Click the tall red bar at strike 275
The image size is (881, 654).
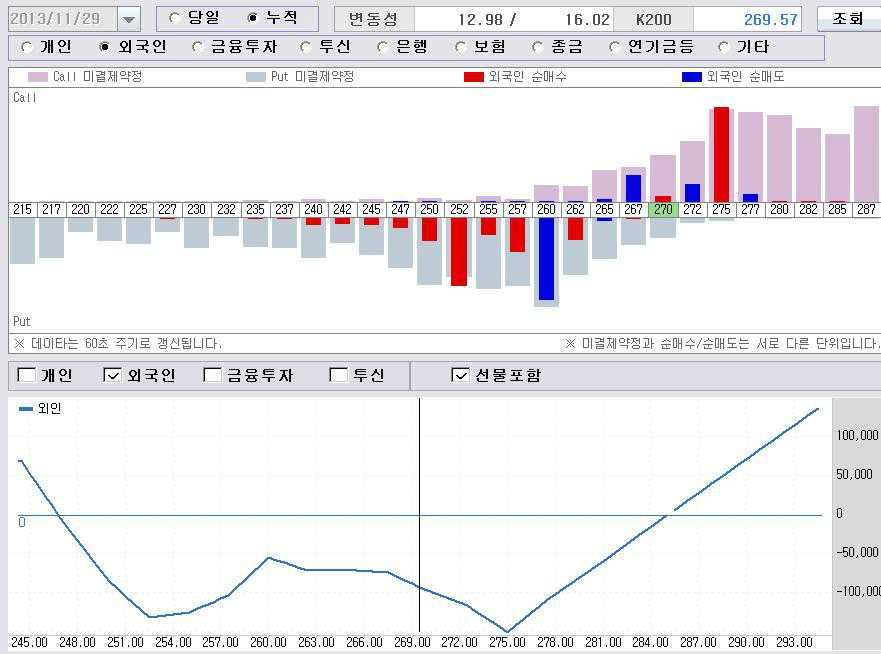point(721,154)
